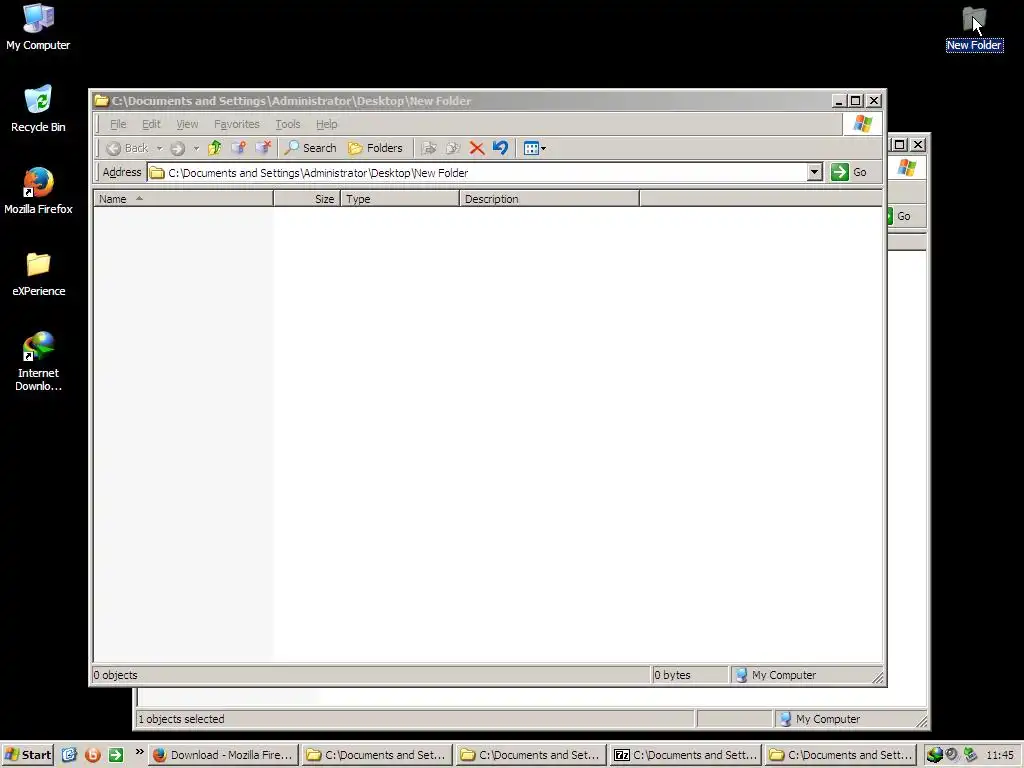
Task: Minimize the front New Folder window
Action: (840, 101)
